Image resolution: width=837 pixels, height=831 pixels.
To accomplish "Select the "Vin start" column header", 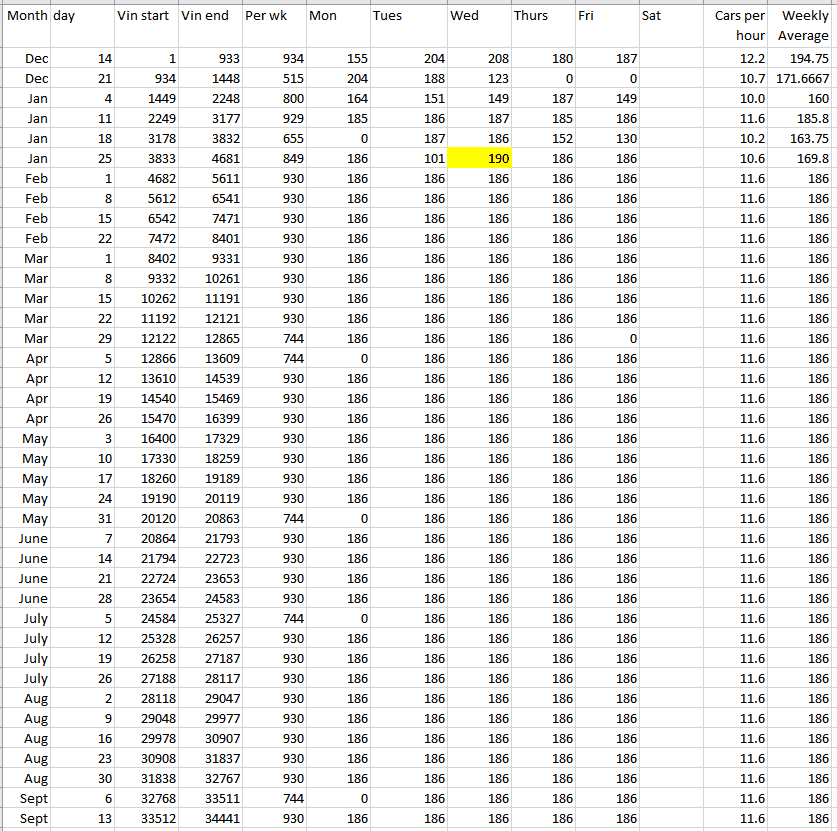I will pos(145,17).
